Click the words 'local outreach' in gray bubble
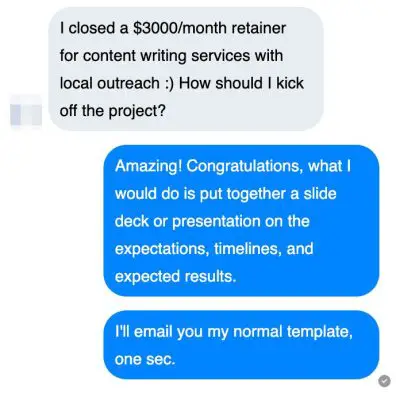The height and width of the screenshot is (400, 396). pyautogui.click(x=110, y=83)
